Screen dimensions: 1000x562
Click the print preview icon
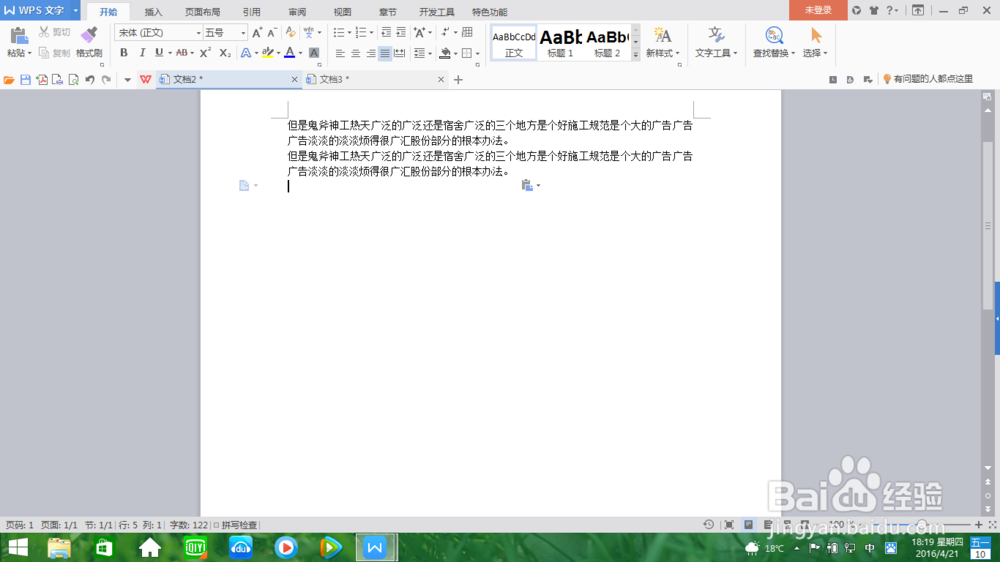point(73,80)
